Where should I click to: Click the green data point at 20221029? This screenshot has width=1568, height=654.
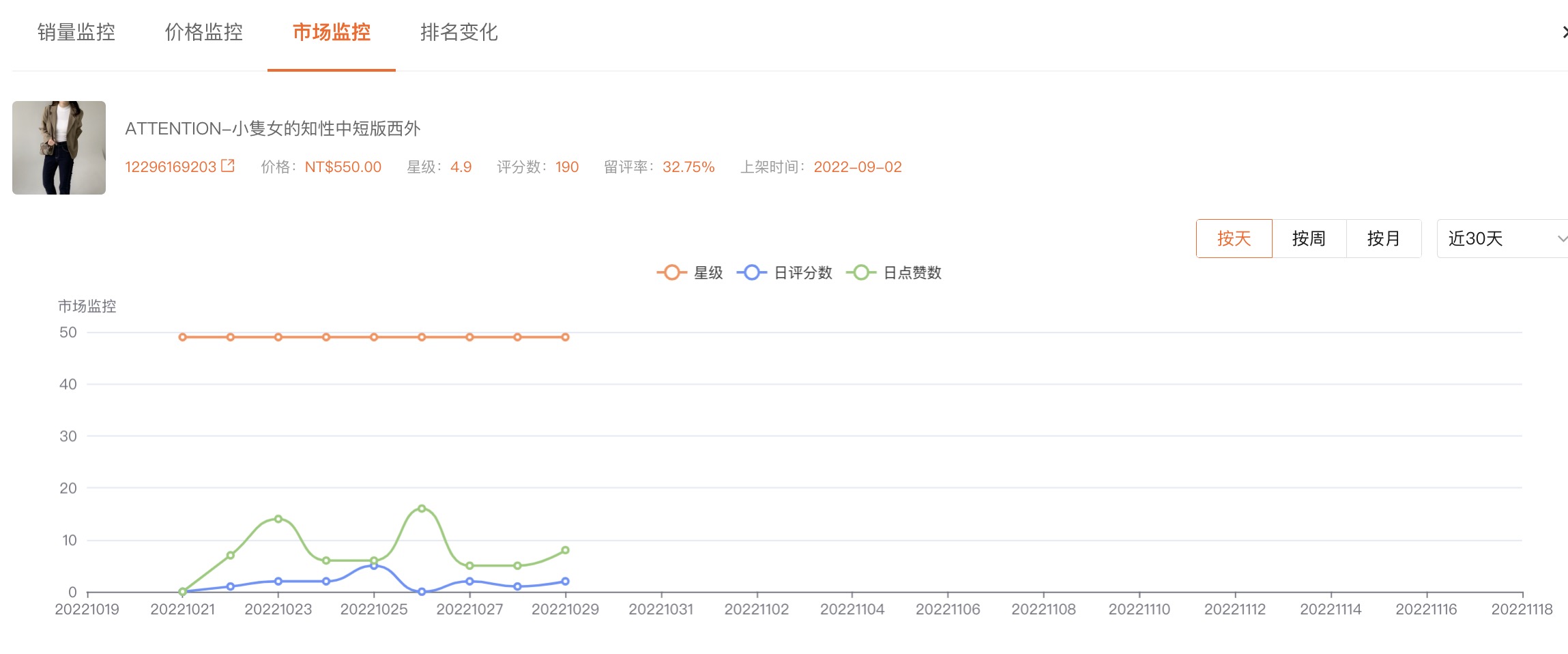click(566, 550)
